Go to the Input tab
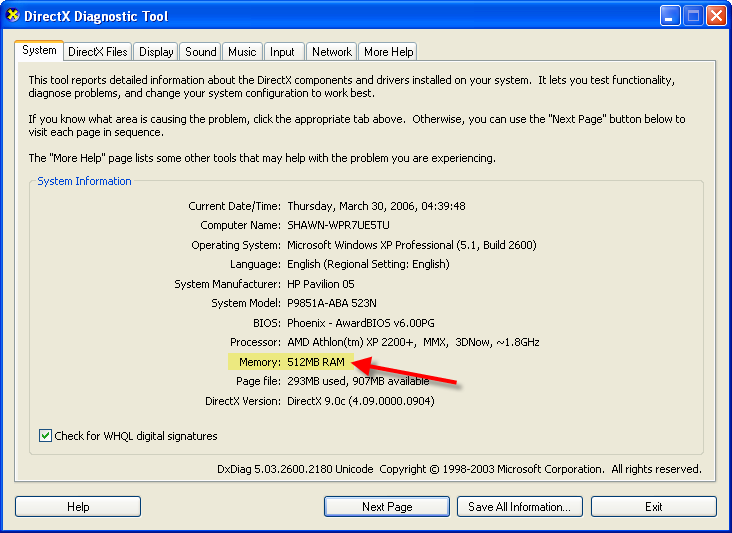The image size is (732, 533). [x=282, y=52]
